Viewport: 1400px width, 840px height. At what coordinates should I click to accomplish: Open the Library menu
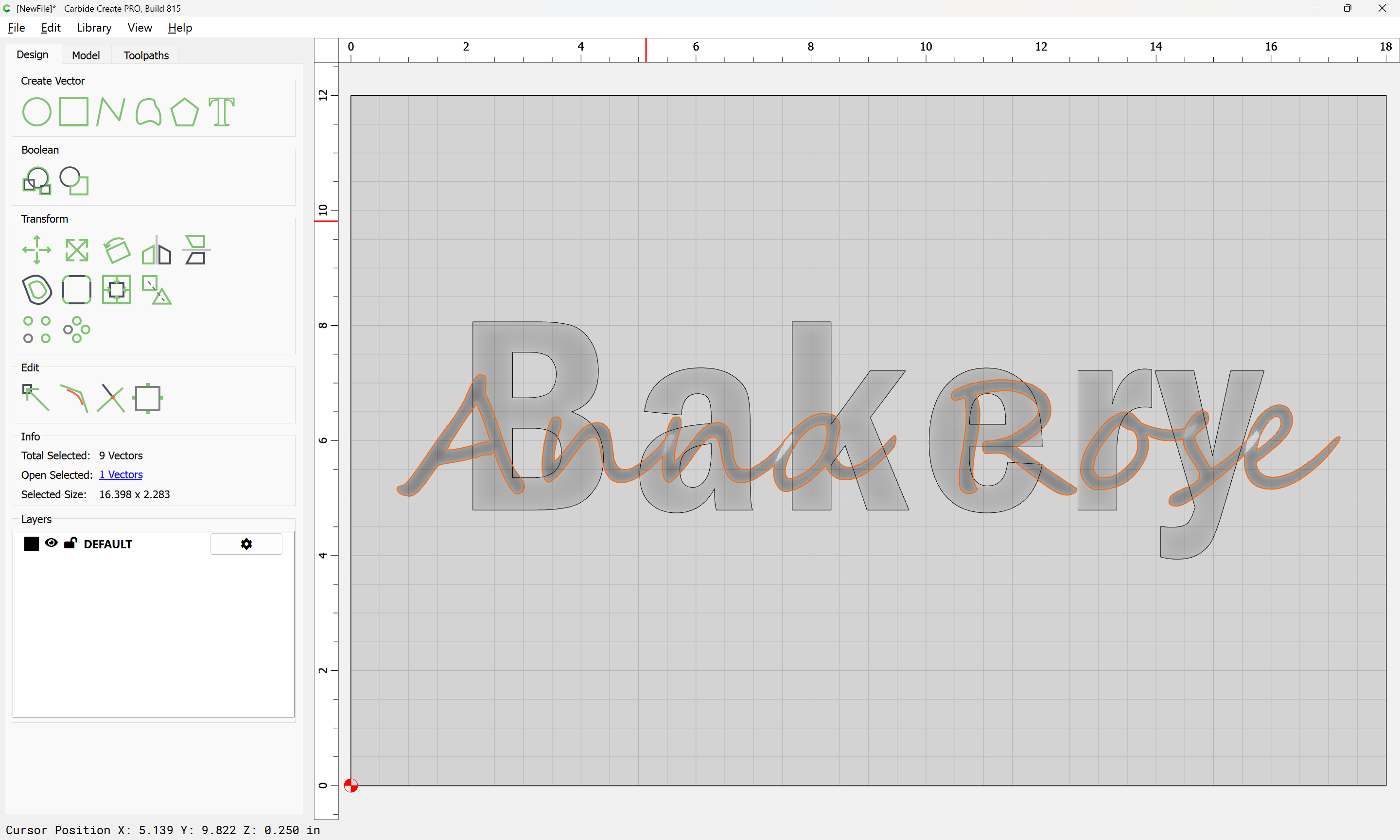pos(94,28)
